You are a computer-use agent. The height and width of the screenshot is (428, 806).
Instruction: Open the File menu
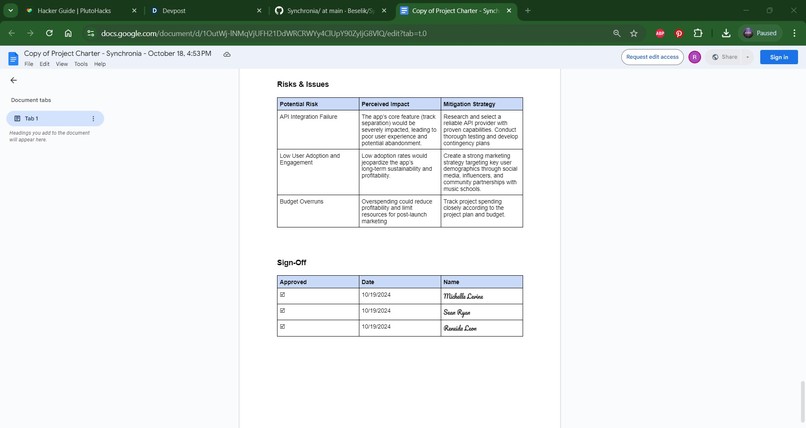[29, 64]
